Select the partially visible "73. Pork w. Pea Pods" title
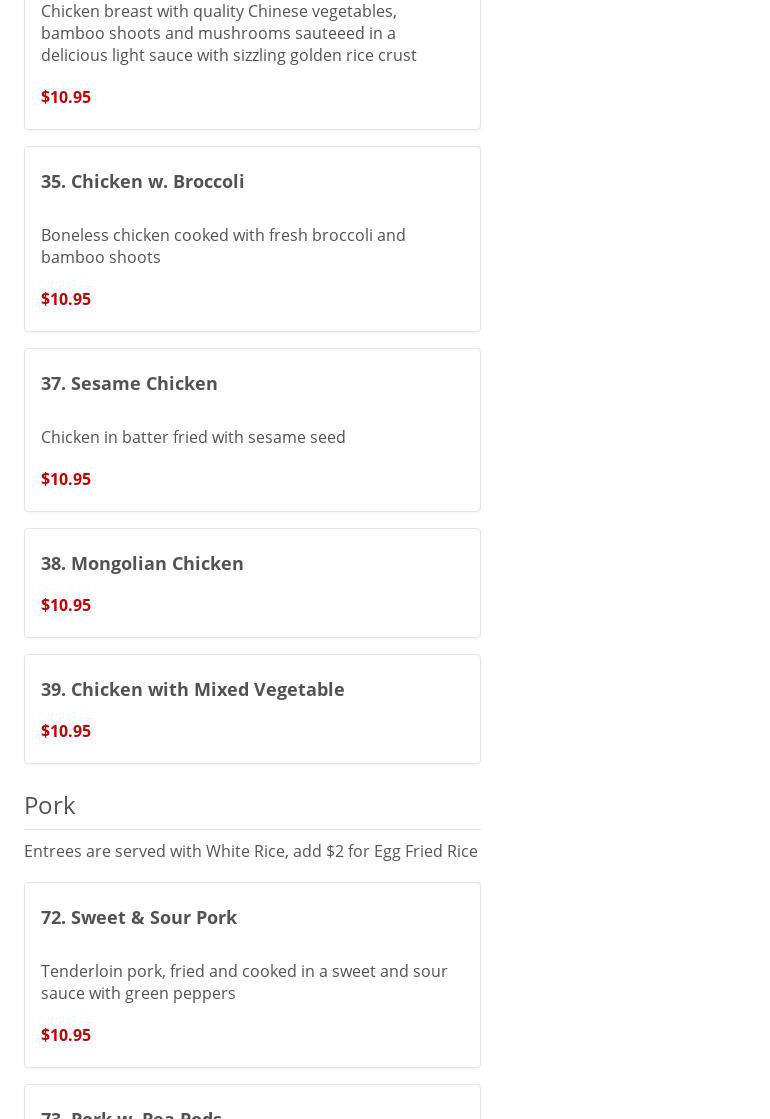This screenshot has width=770, height=1119. click(x=131, y=1113)
